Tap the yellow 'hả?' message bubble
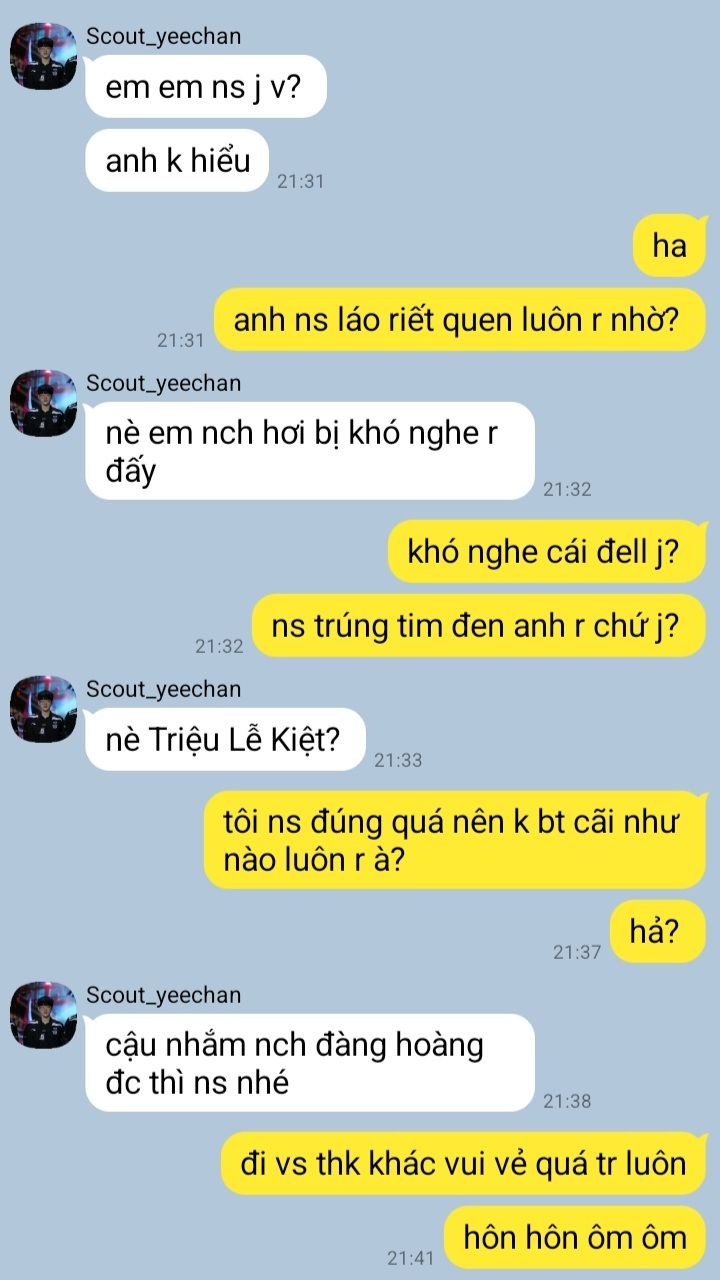 (x=658, y=932)
